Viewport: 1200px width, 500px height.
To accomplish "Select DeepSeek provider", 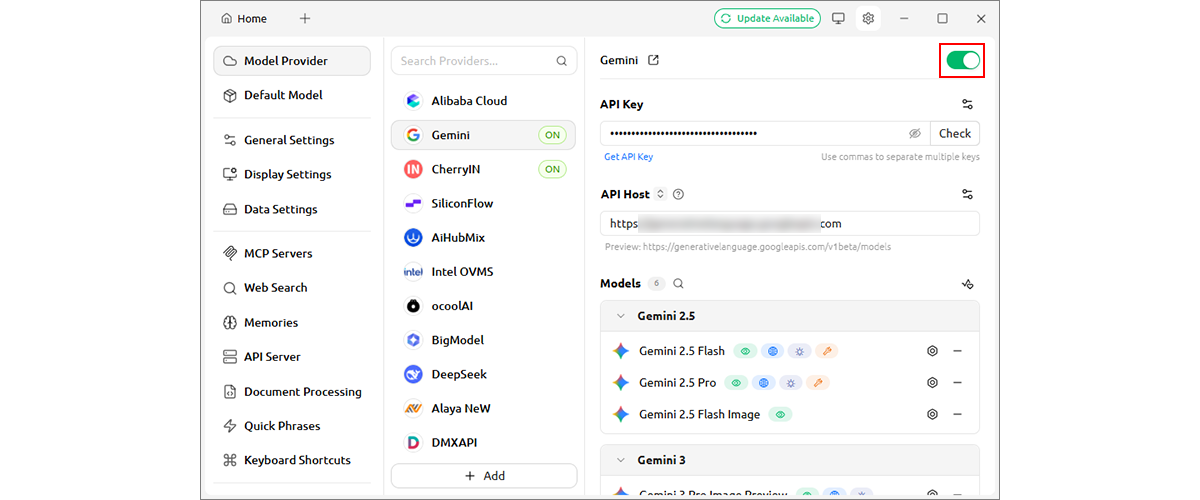I will pyautogui.click(x=483, y=374).
